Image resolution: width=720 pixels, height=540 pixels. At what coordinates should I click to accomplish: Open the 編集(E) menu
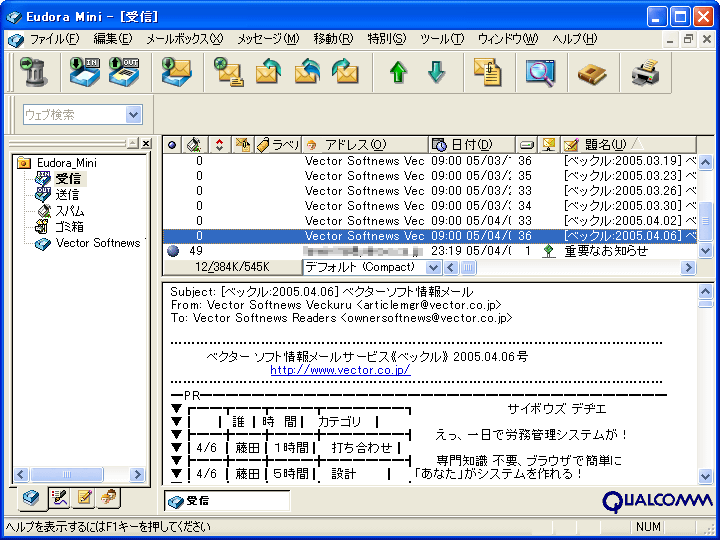pos(112,39)
